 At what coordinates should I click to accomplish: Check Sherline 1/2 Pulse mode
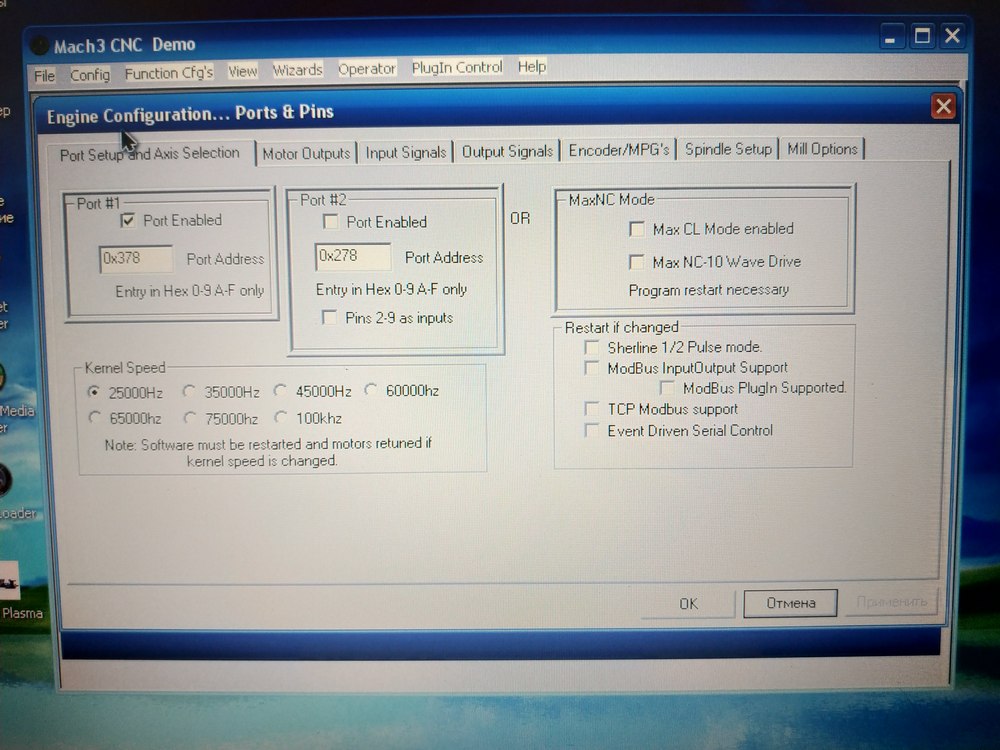(591, 348)
